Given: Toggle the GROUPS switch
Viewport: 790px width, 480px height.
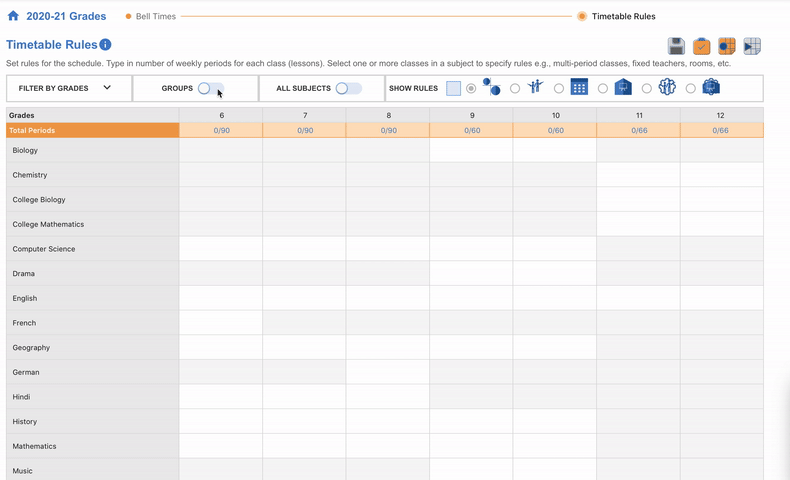Looking at the screenshot, I should point(211,89).
